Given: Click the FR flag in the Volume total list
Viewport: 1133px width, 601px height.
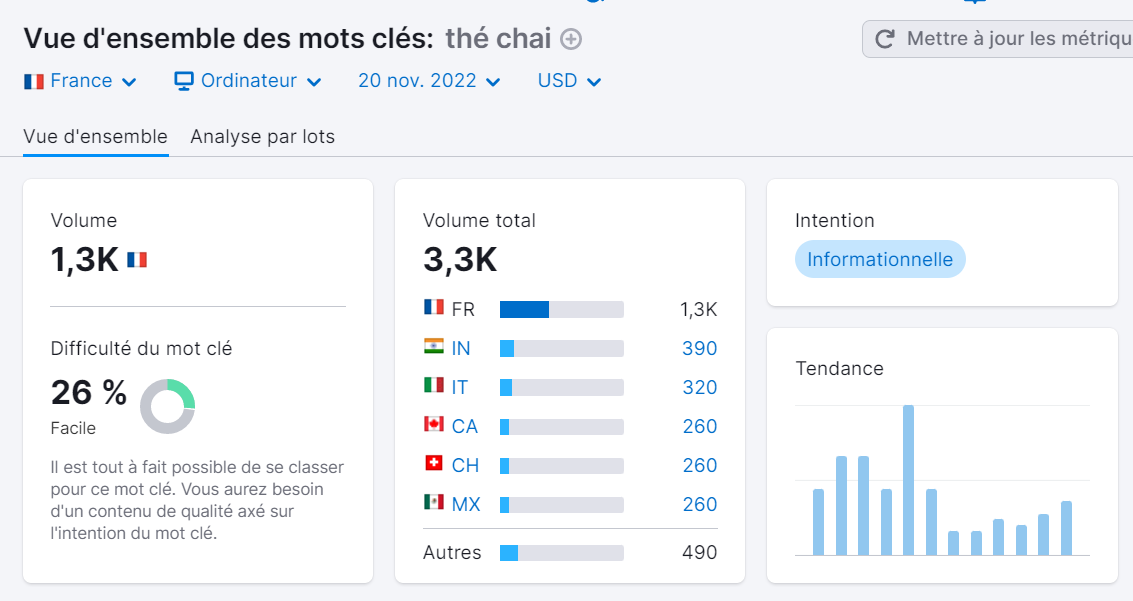Looking at the screenshot, I should (x=434, y=309).
